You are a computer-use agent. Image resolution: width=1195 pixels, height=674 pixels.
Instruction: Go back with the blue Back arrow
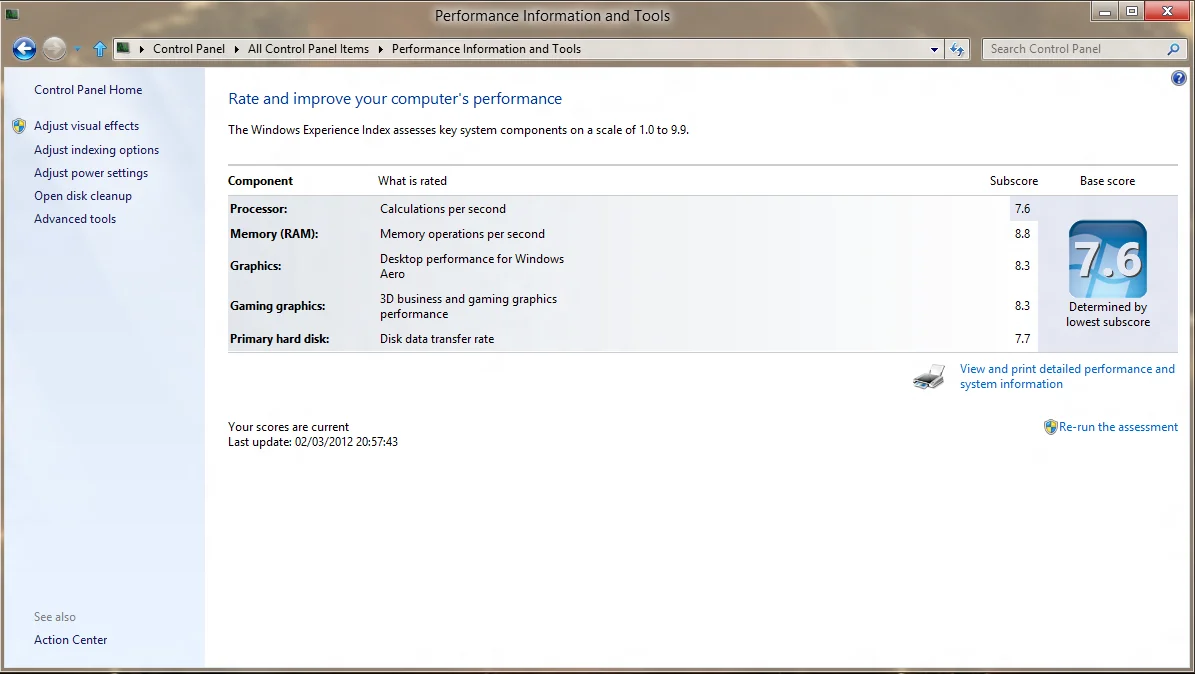[x=24, y=49]
